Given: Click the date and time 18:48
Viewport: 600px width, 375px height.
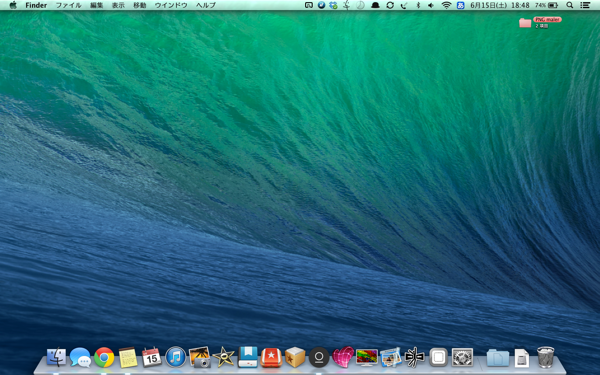Looking at the screenshot, I should [500, 5].
